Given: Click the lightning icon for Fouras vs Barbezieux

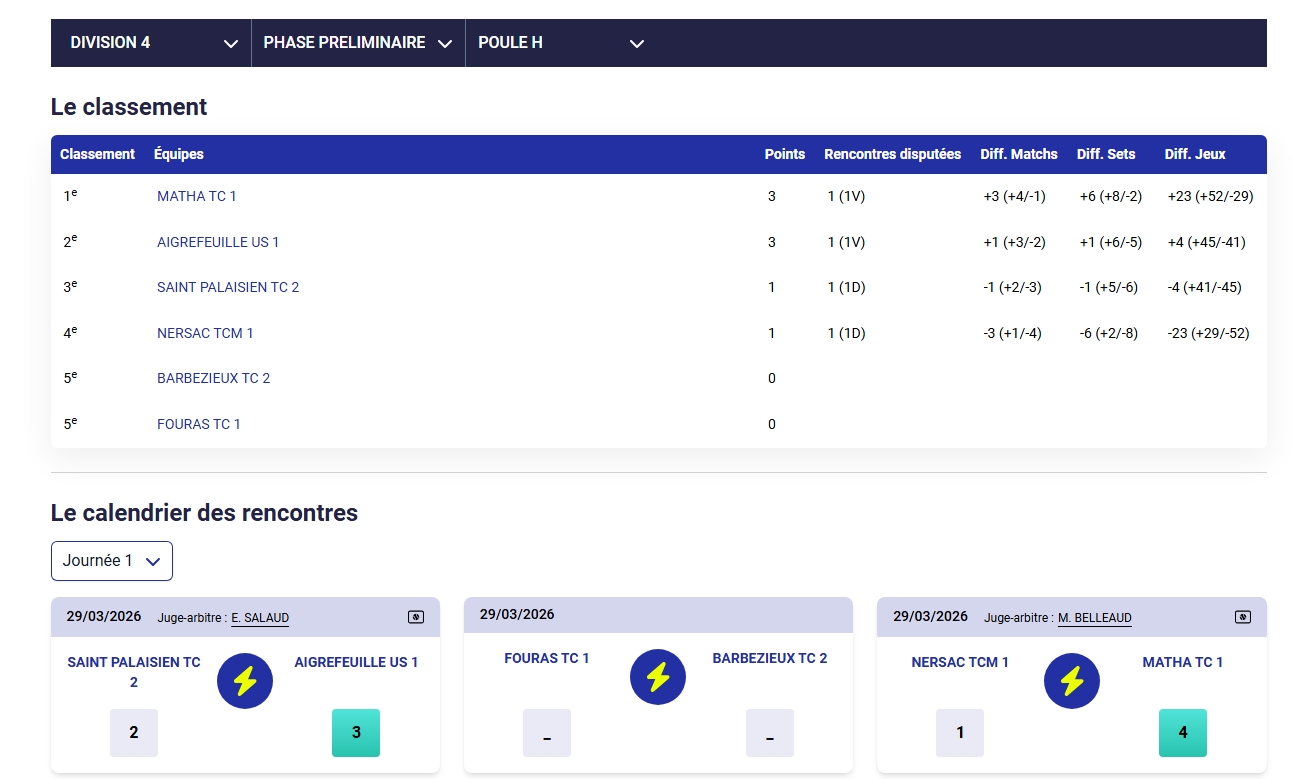Looking at the screenshot, I should 658,677.
